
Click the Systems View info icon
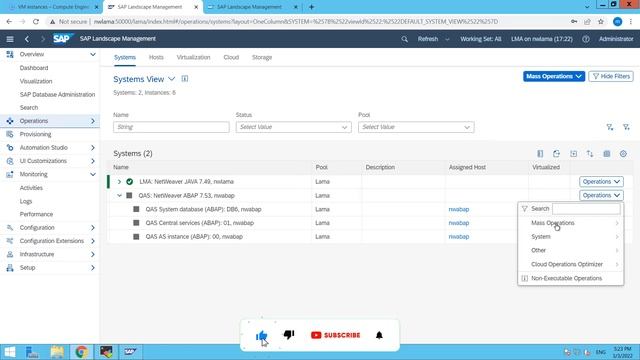[185, 79]
